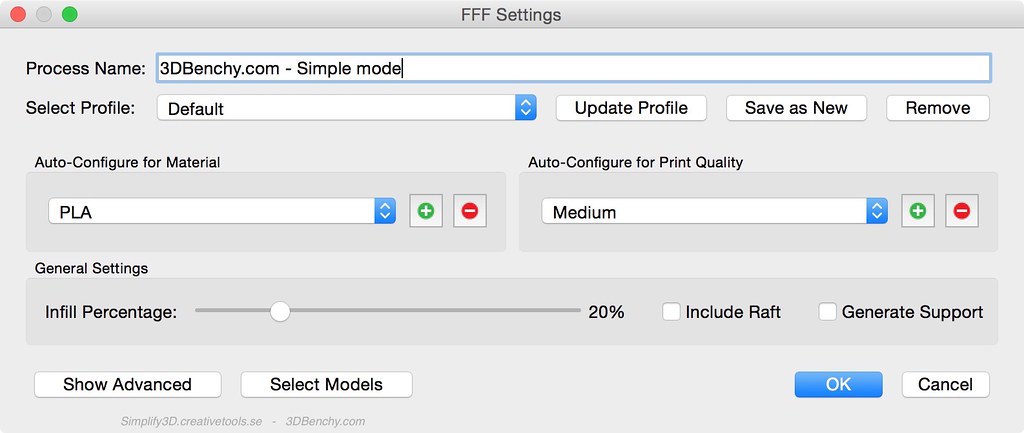Enable the Include Raft checkbox
1024x433 pixels.
[671, 312]
